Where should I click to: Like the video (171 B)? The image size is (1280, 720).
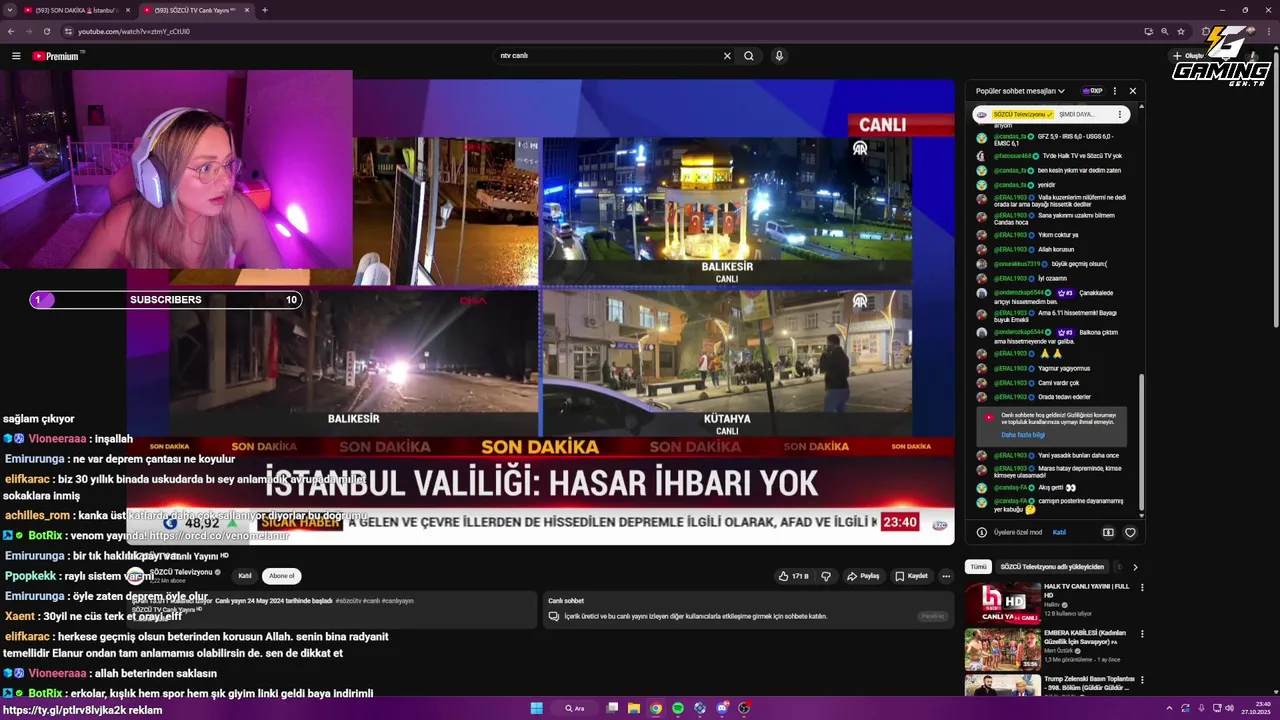pyautogui.click(x=794, y=576)
